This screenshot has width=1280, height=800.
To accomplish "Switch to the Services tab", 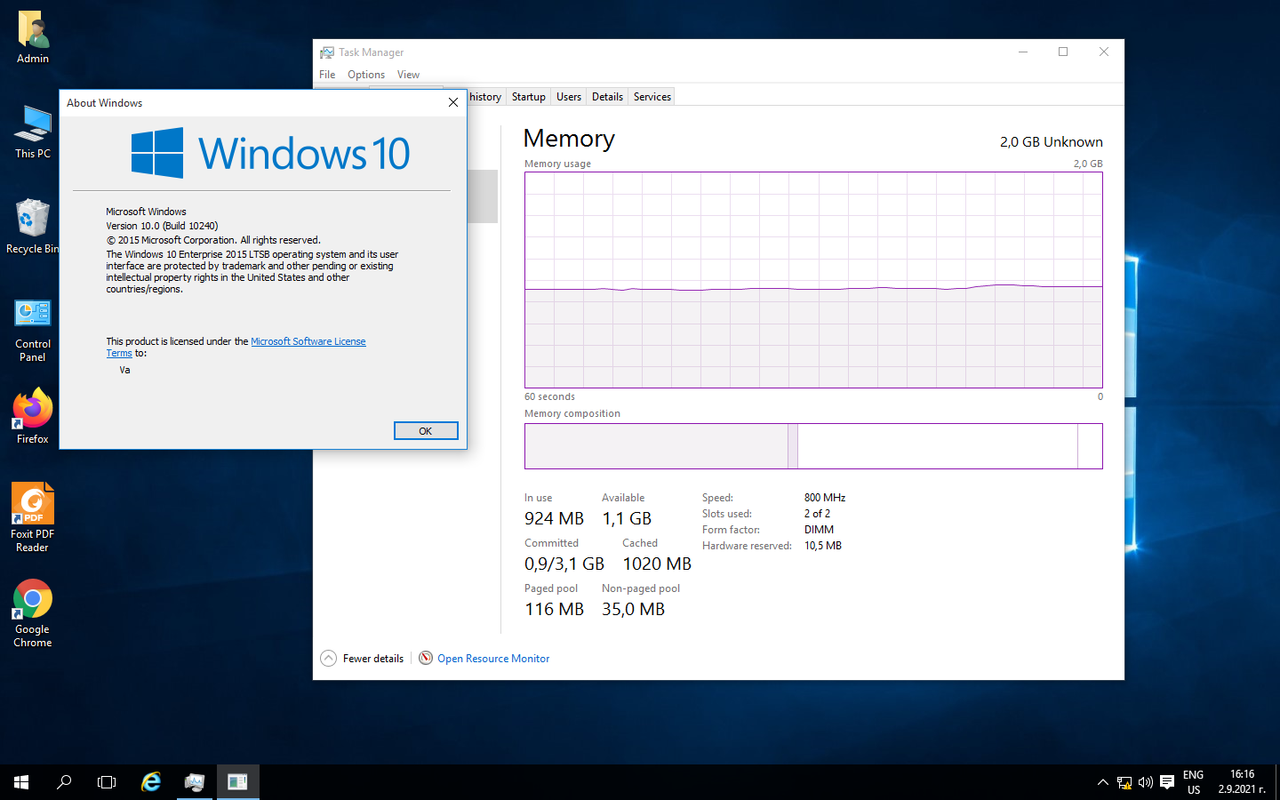I will (652, 97).
